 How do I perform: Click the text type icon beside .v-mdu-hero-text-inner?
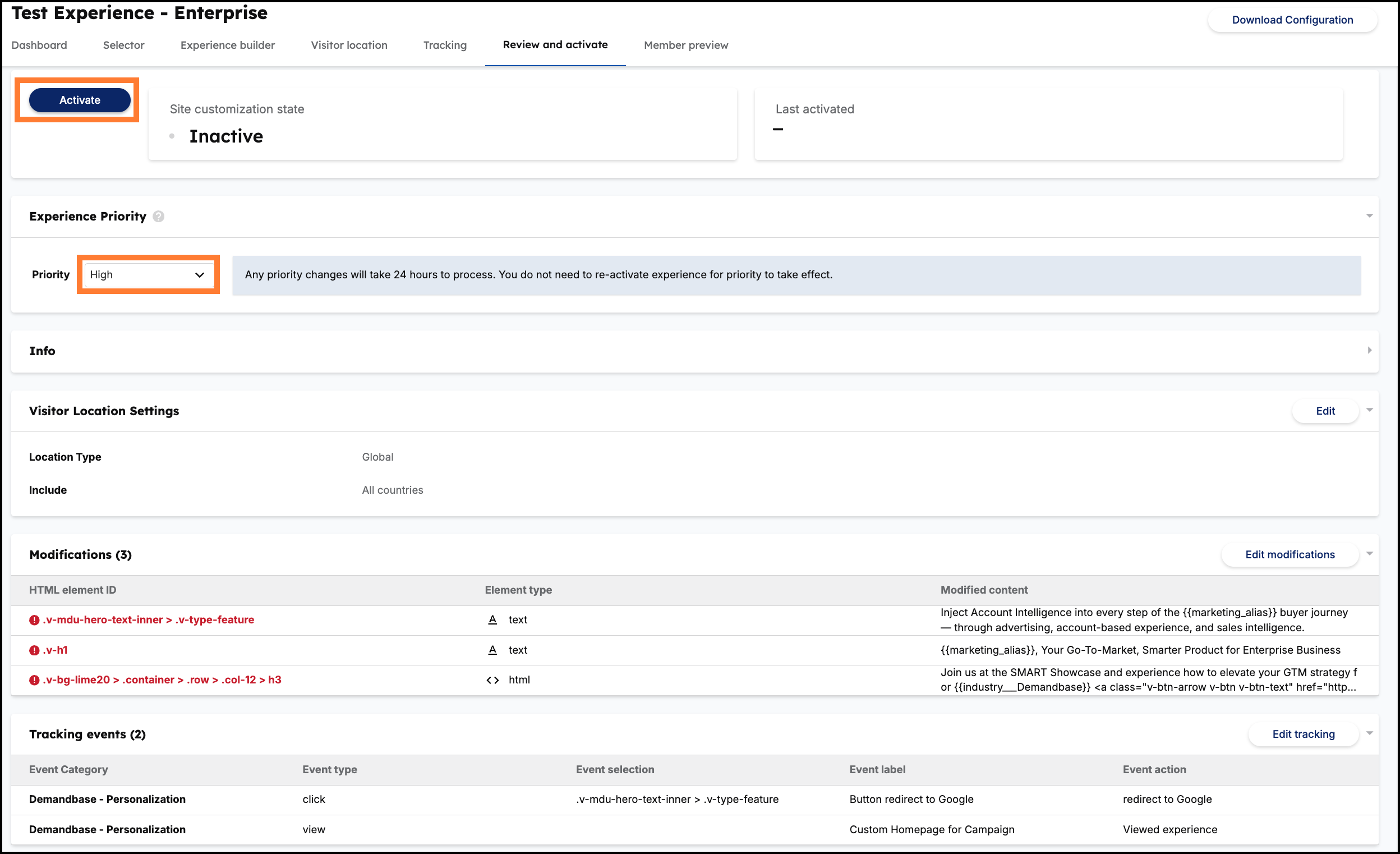click(492, 620)
